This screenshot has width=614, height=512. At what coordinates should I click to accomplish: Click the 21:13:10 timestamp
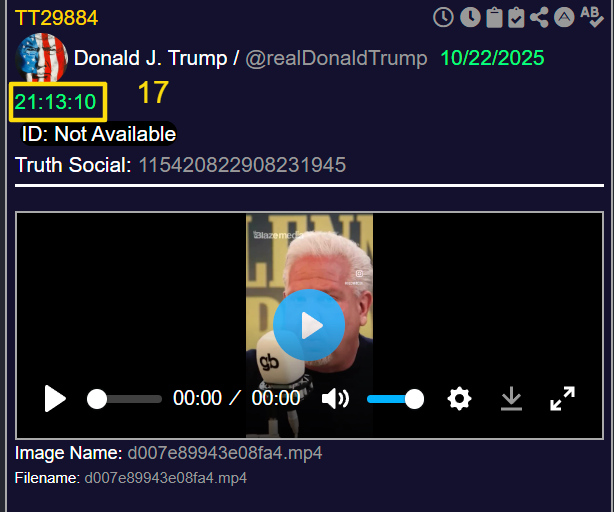[56, 101]
